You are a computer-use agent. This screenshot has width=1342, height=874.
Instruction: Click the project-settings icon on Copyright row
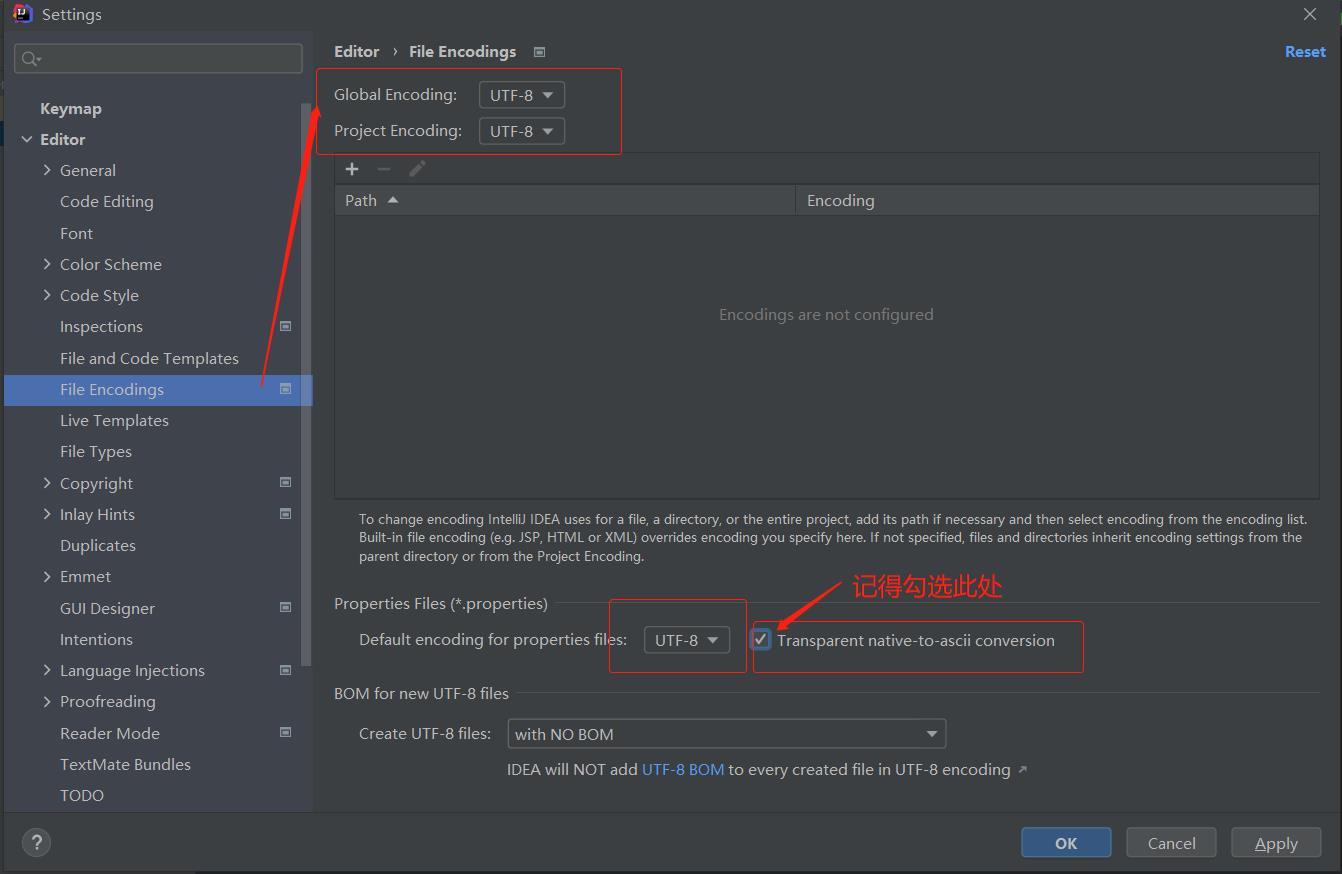pyautogui.click(x=285, y=482)
